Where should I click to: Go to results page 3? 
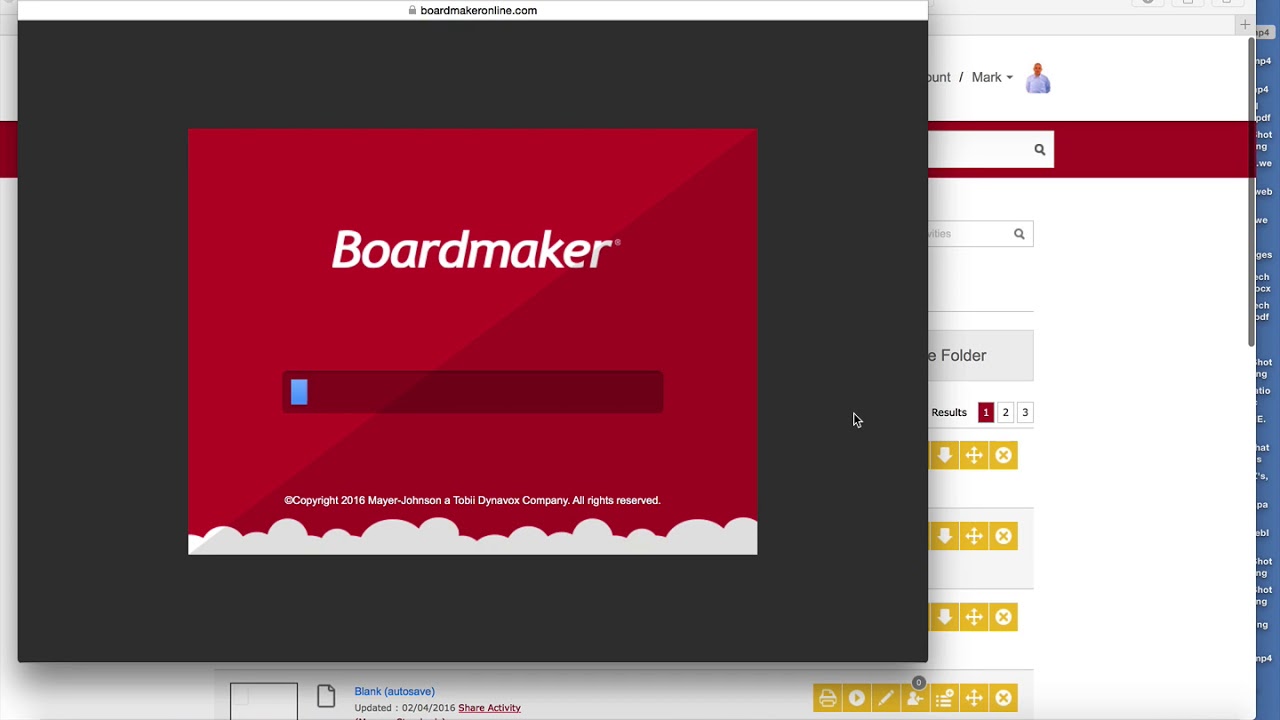1024,412
